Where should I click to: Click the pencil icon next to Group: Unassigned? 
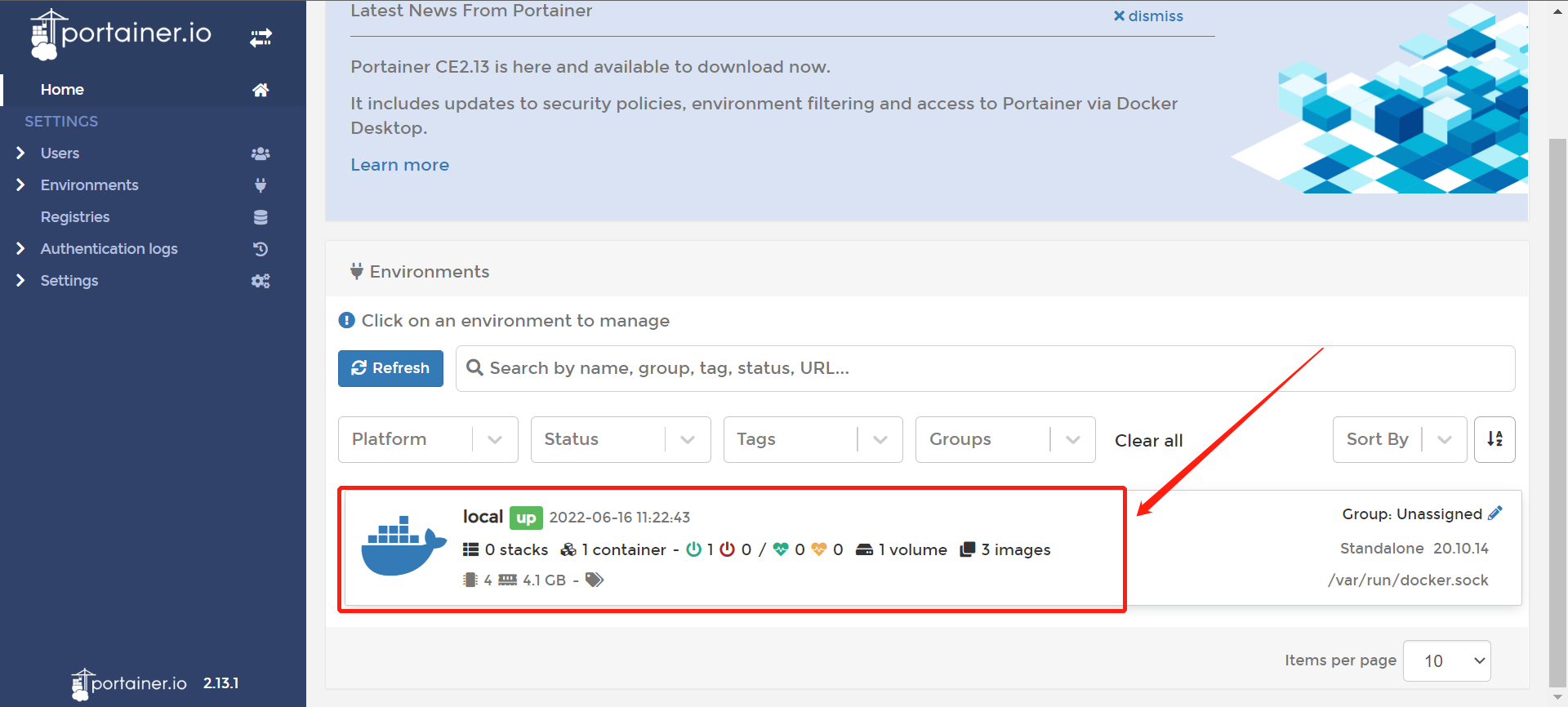(x=1495, y=514)
